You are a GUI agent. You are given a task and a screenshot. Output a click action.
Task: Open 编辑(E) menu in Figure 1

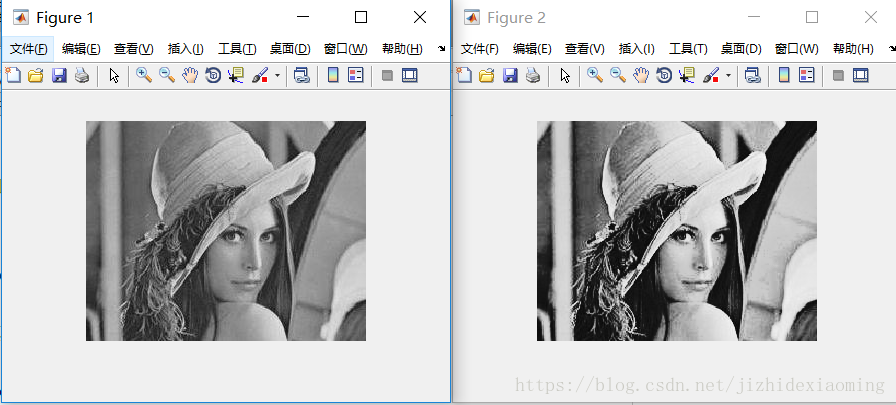81,49
